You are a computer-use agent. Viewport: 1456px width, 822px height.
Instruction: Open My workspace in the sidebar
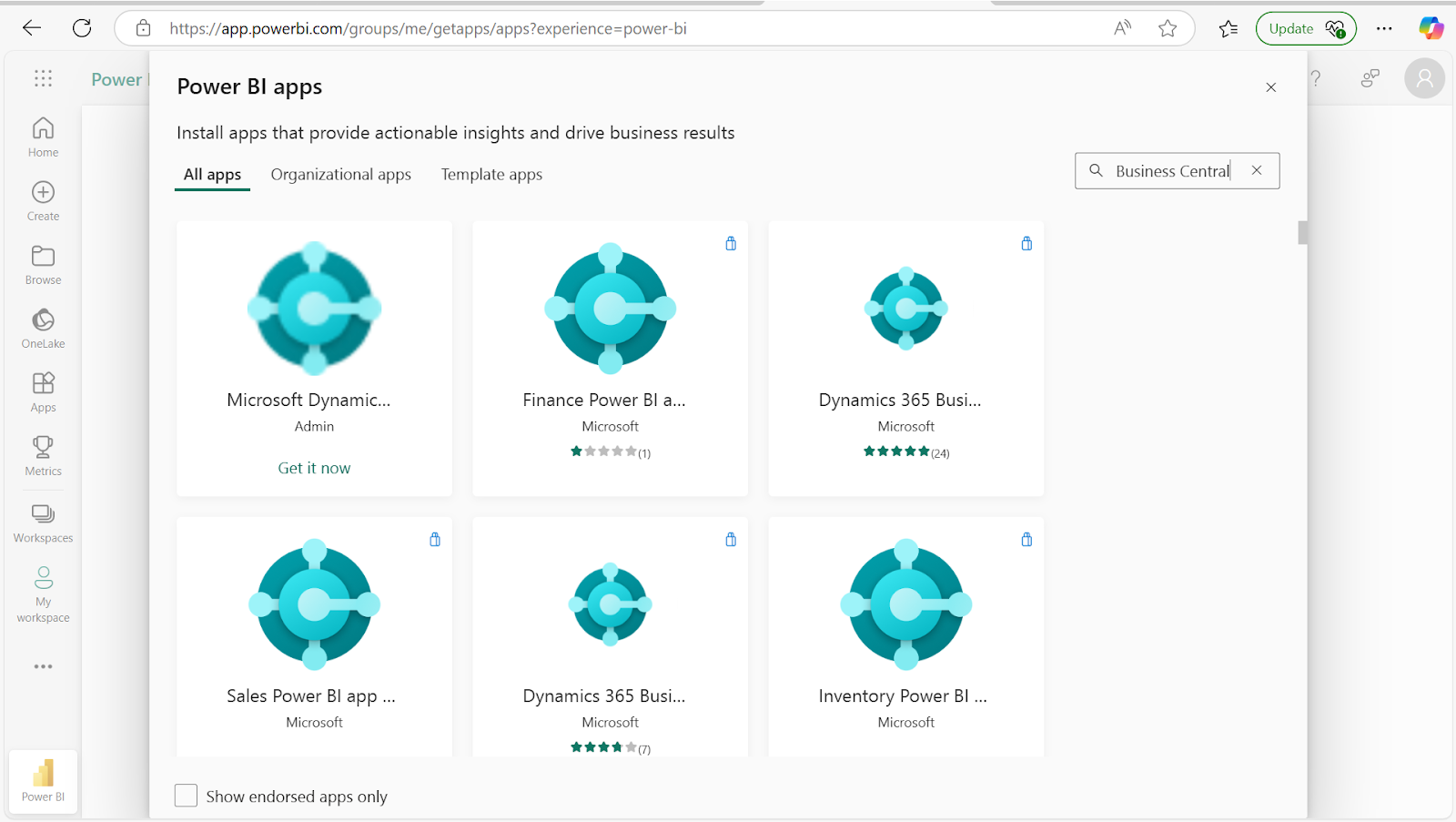click(43, 594)
